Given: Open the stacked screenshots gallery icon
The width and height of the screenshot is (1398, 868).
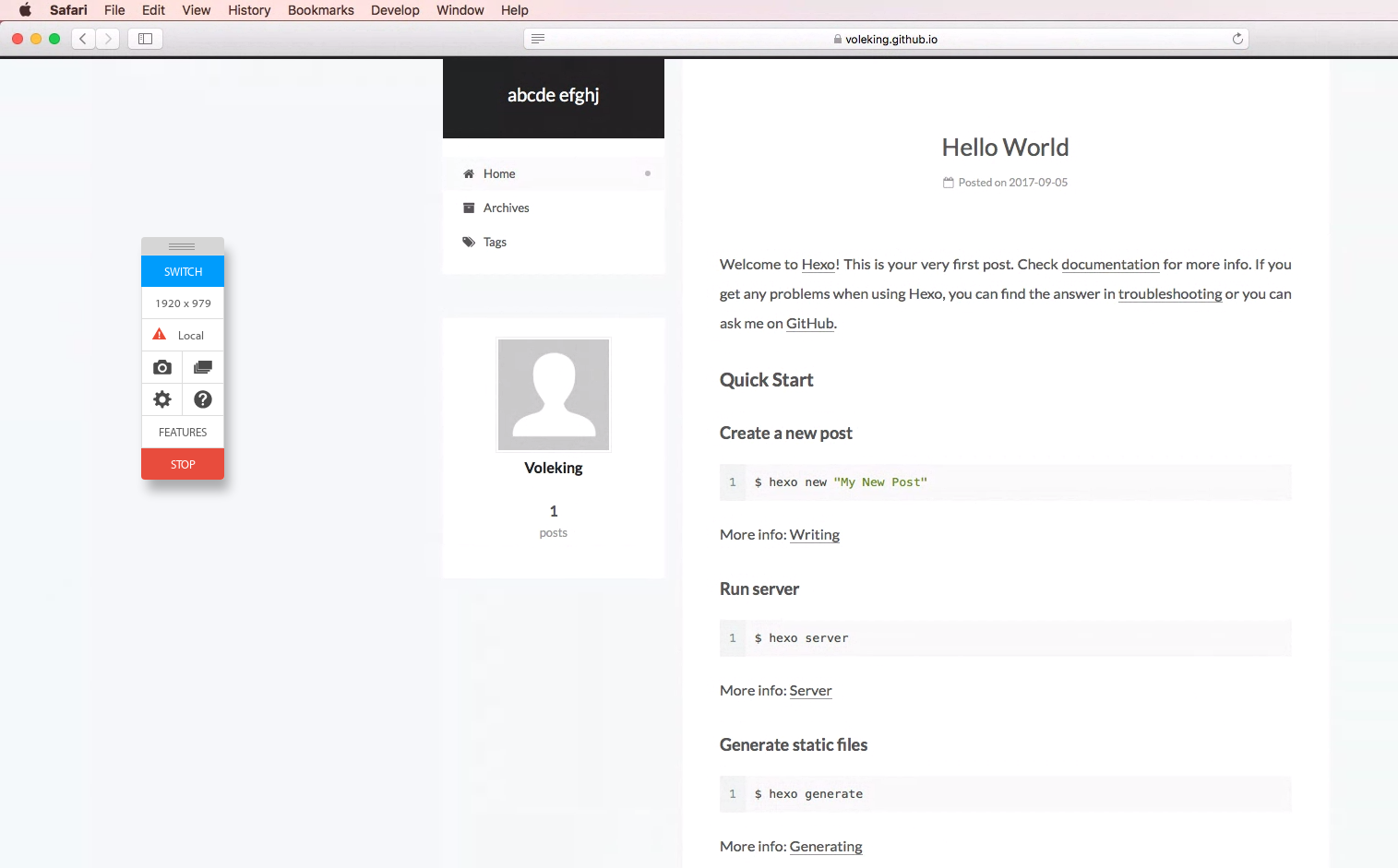Looking at the screenshot, I should [x=203, y=367].
